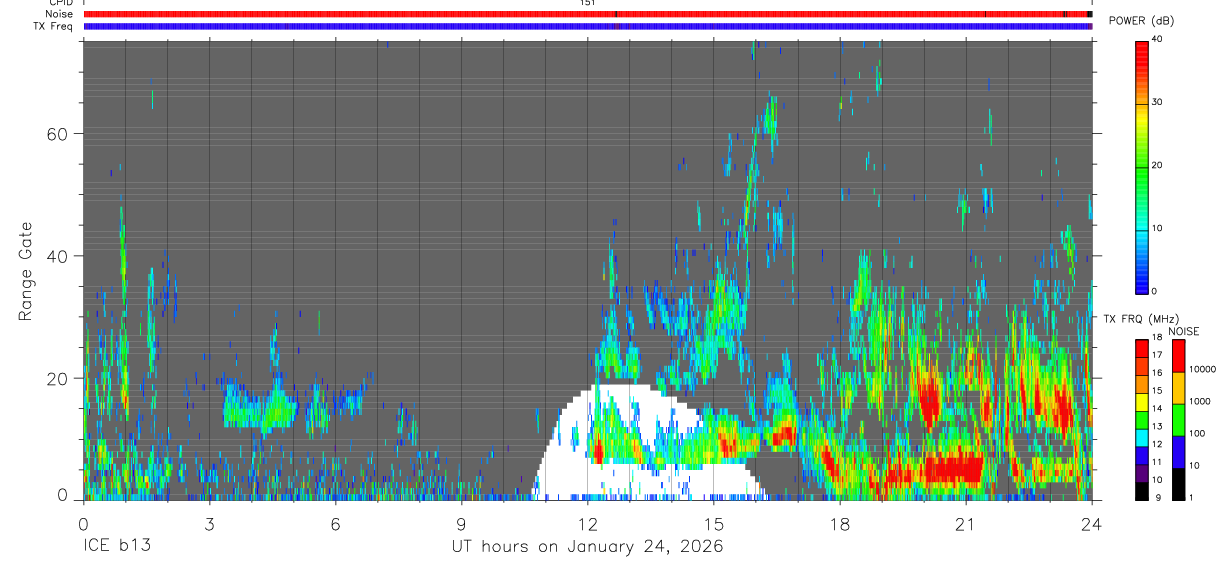Click the 9 tick on UT hours axis
The image size is (1228, 567).
(461, 524)
